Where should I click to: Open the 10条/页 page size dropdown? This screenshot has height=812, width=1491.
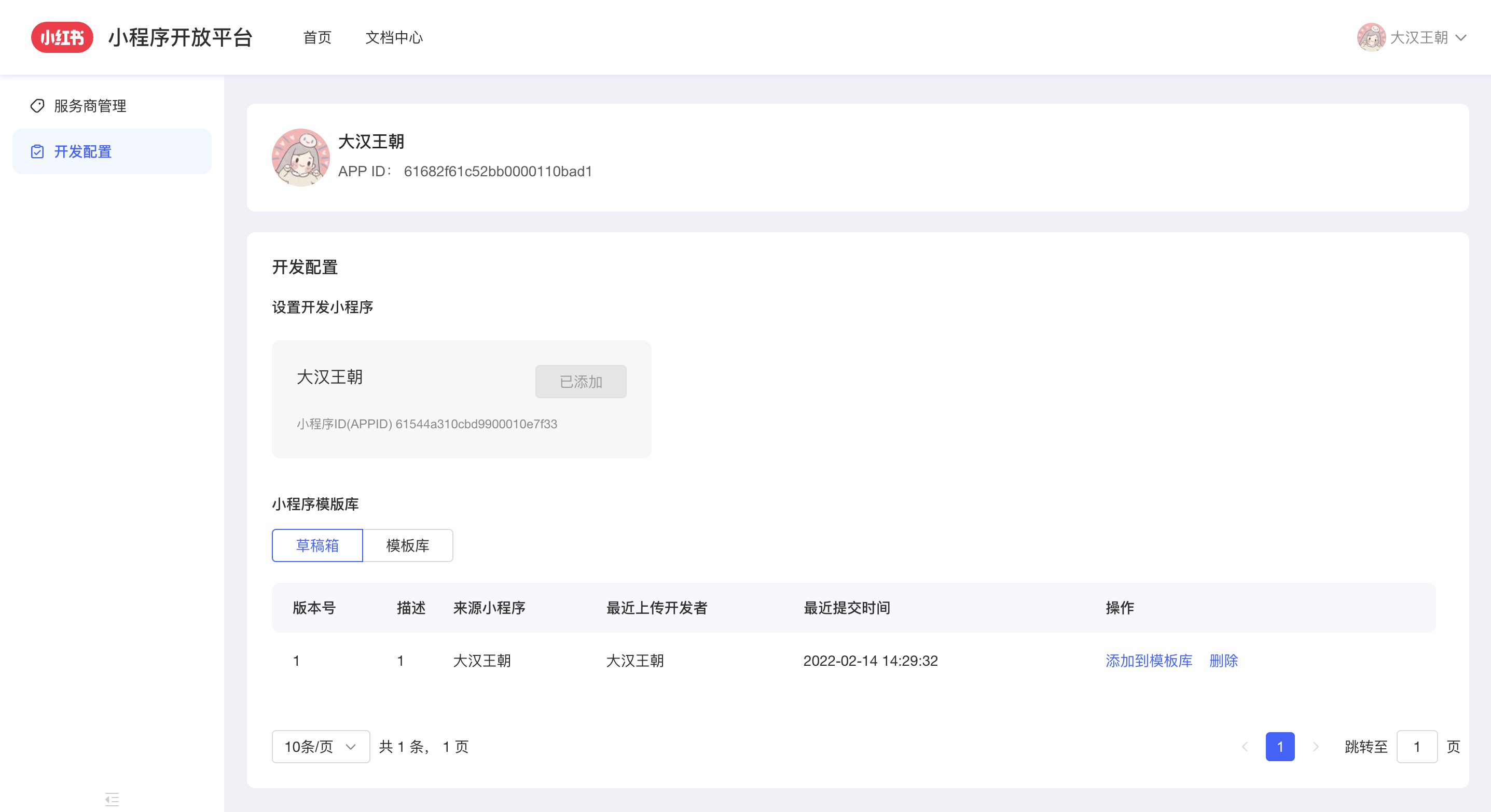point(321,747)
